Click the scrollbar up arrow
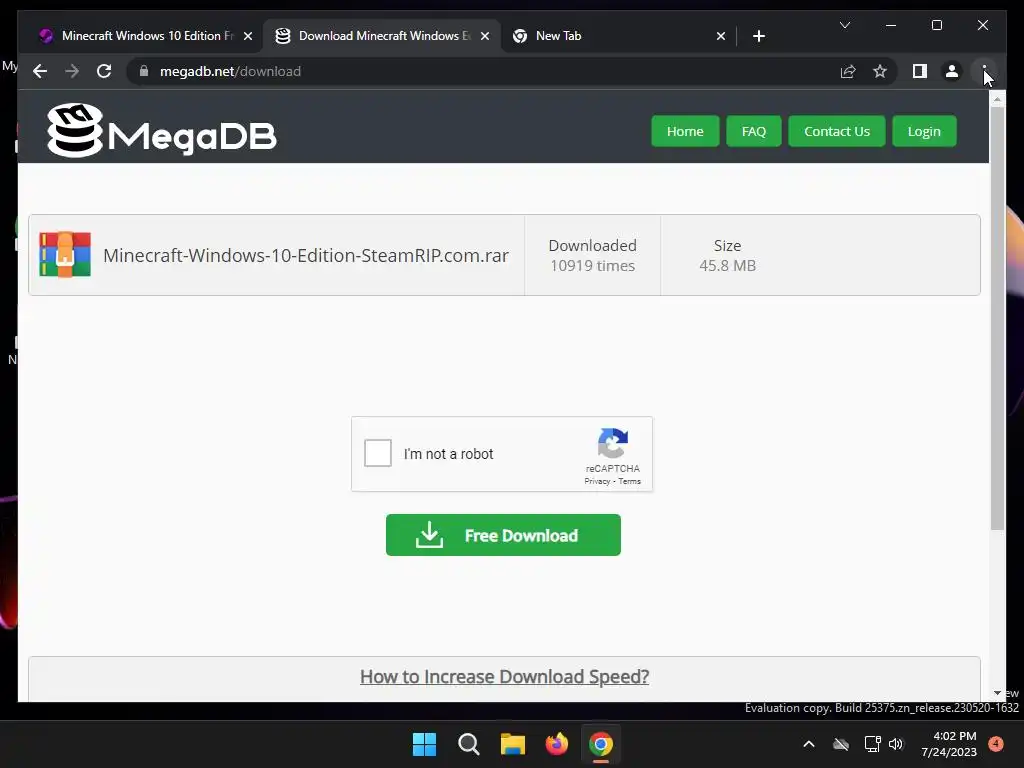 997,99
